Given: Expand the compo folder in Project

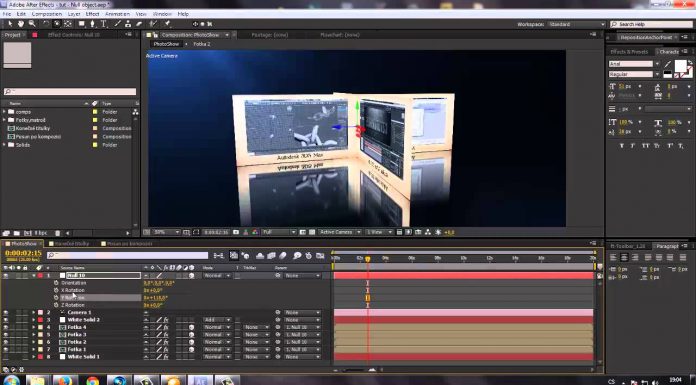Looking at the screenshot, I should (x=4, y=112).
